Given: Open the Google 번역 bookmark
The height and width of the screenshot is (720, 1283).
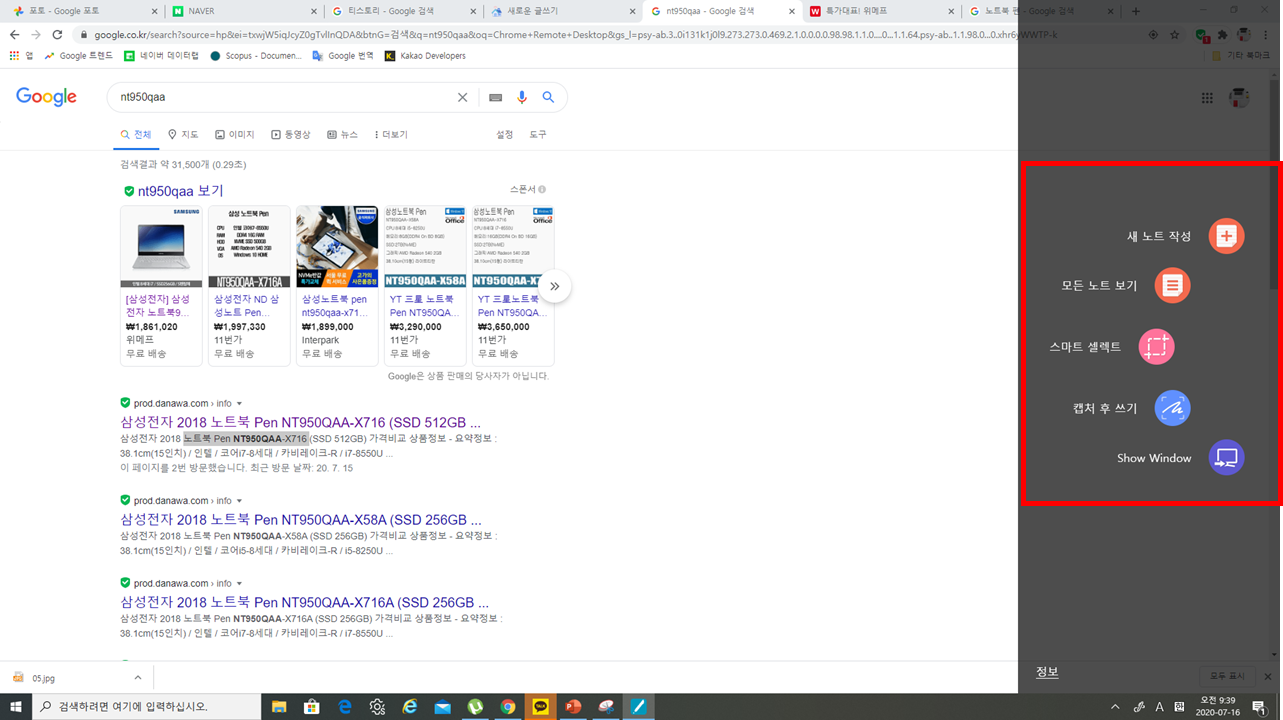Looking at the screenshot, I should pos(343,56).
